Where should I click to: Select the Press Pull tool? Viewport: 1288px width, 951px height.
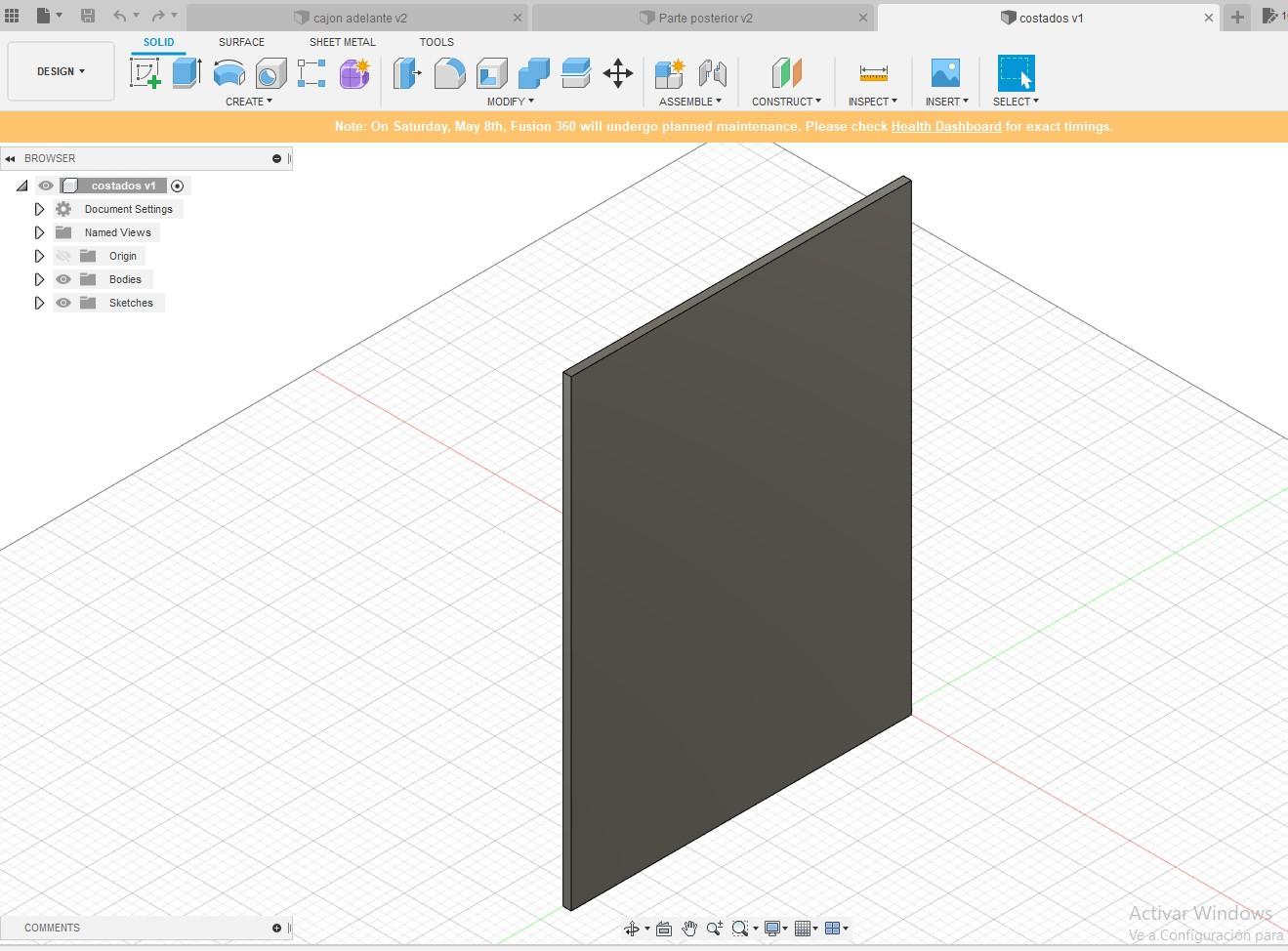(x=407, y=73)
